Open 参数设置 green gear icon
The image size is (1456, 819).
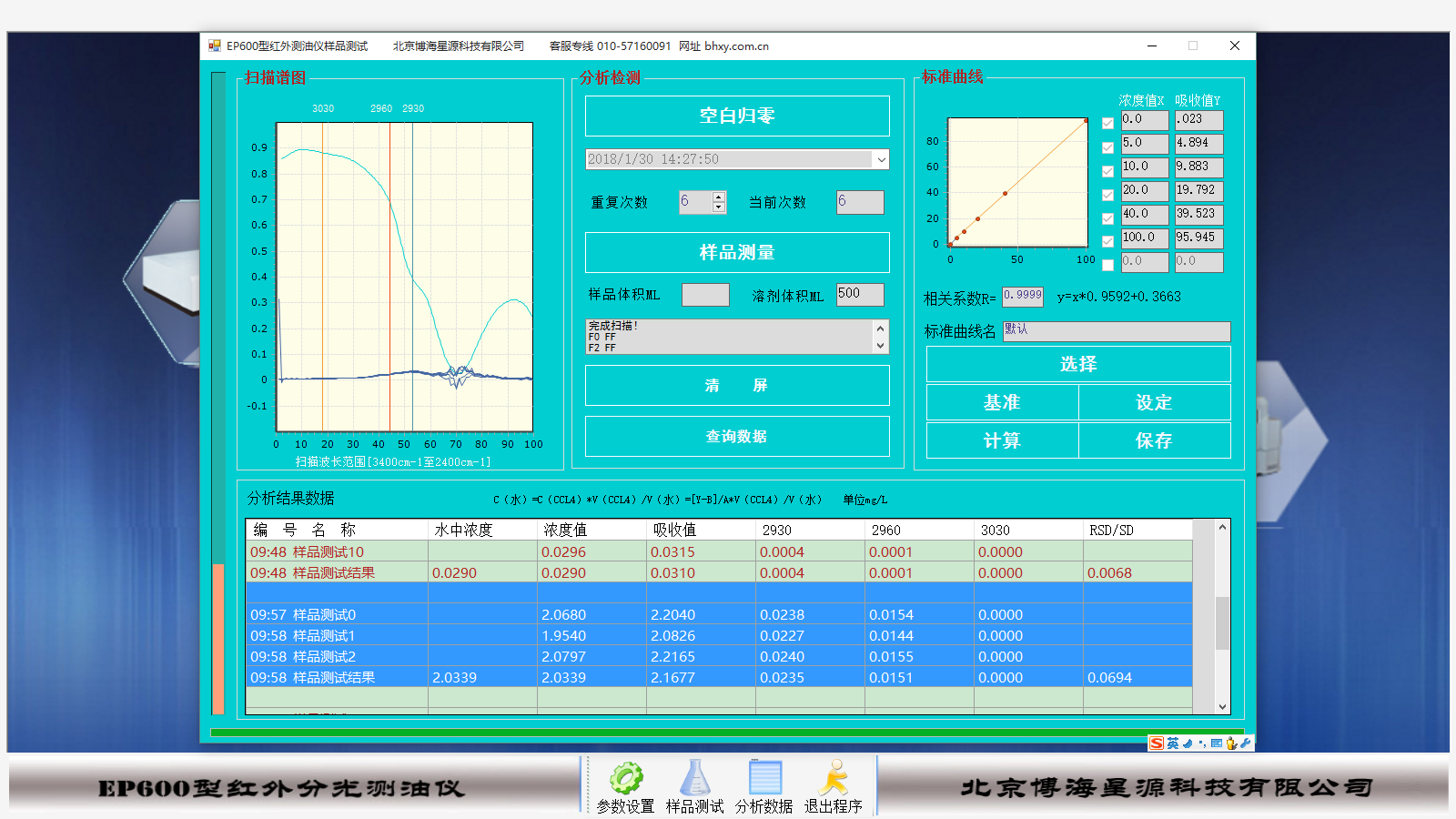[626, 781]
